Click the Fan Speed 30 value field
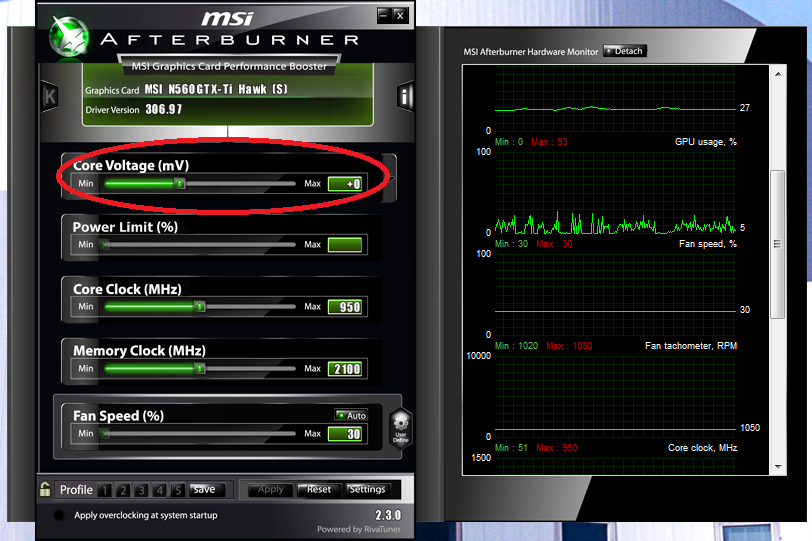 point(345,434)
